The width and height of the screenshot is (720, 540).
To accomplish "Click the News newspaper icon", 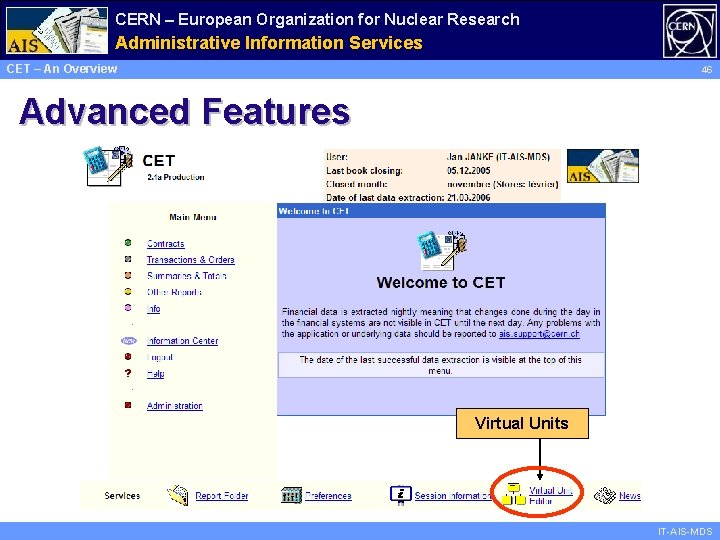I will (605, 495).
